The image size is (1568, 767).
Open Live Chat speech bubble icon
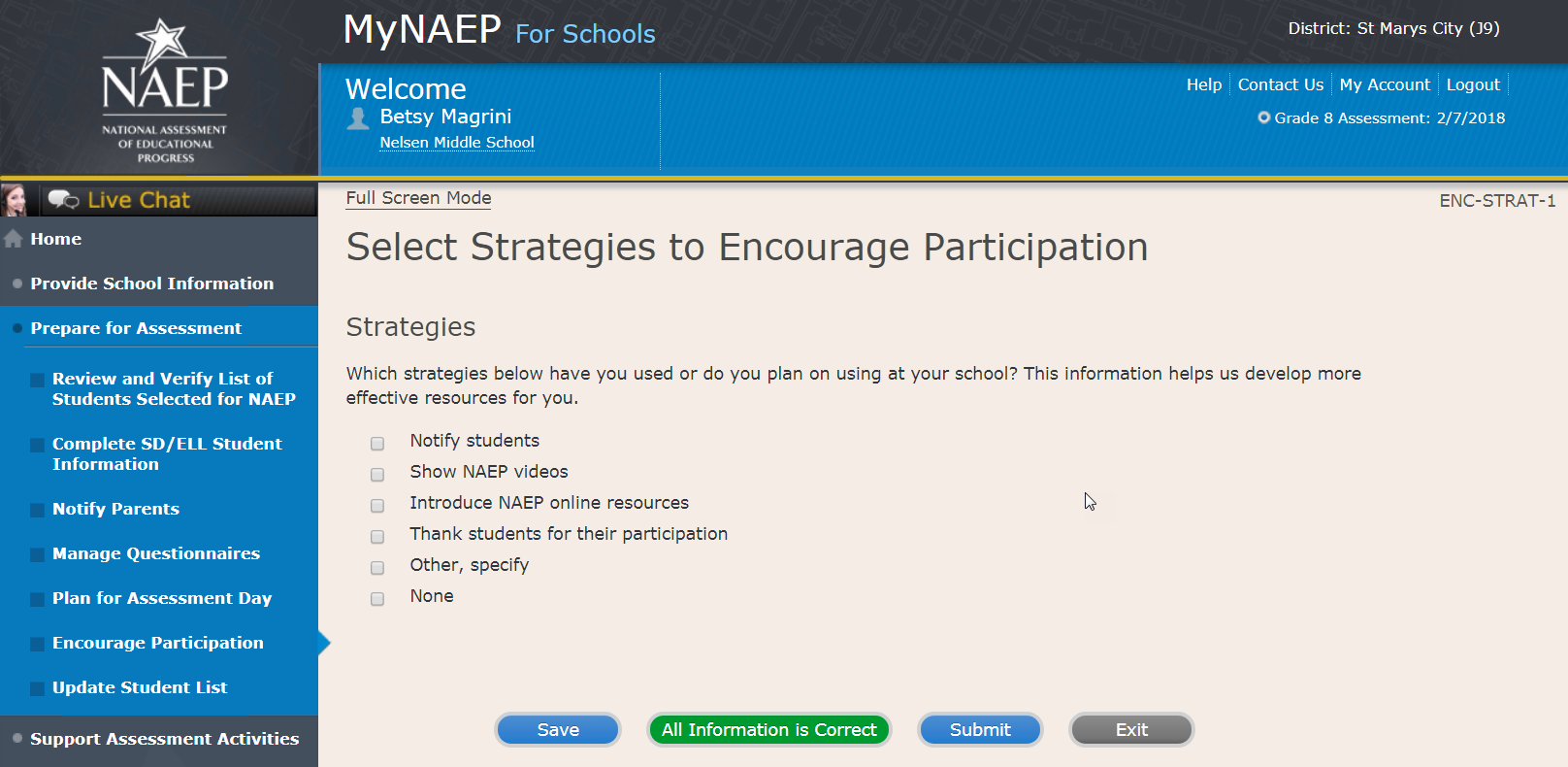[x=63, y=200]
